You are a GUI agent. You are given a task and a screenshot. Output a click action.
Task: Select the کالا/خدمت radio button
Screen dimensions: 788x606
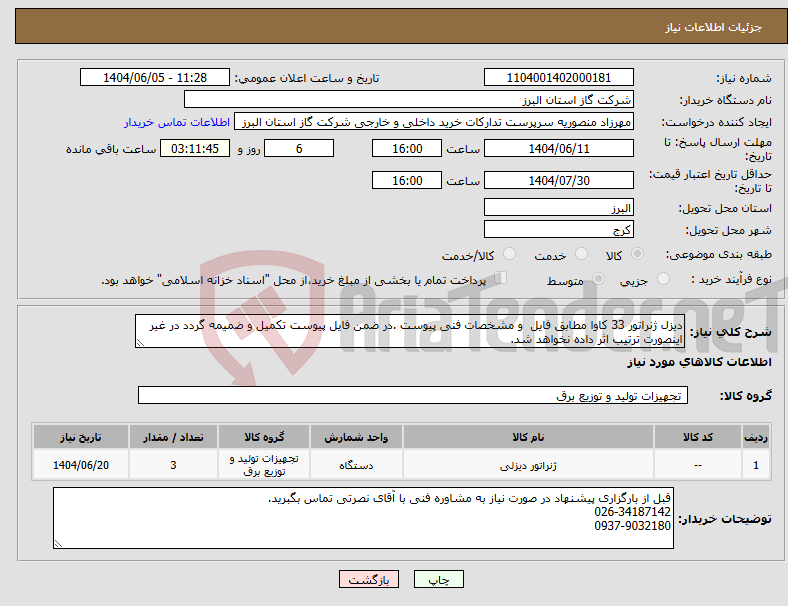[x=509, y=254]
